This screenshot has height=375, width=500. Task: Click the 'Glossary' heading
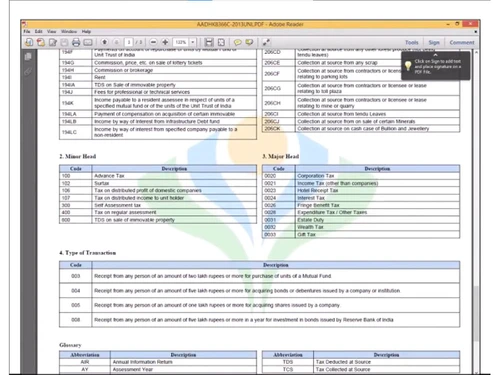pyautogui.click(x=70, y=345)
